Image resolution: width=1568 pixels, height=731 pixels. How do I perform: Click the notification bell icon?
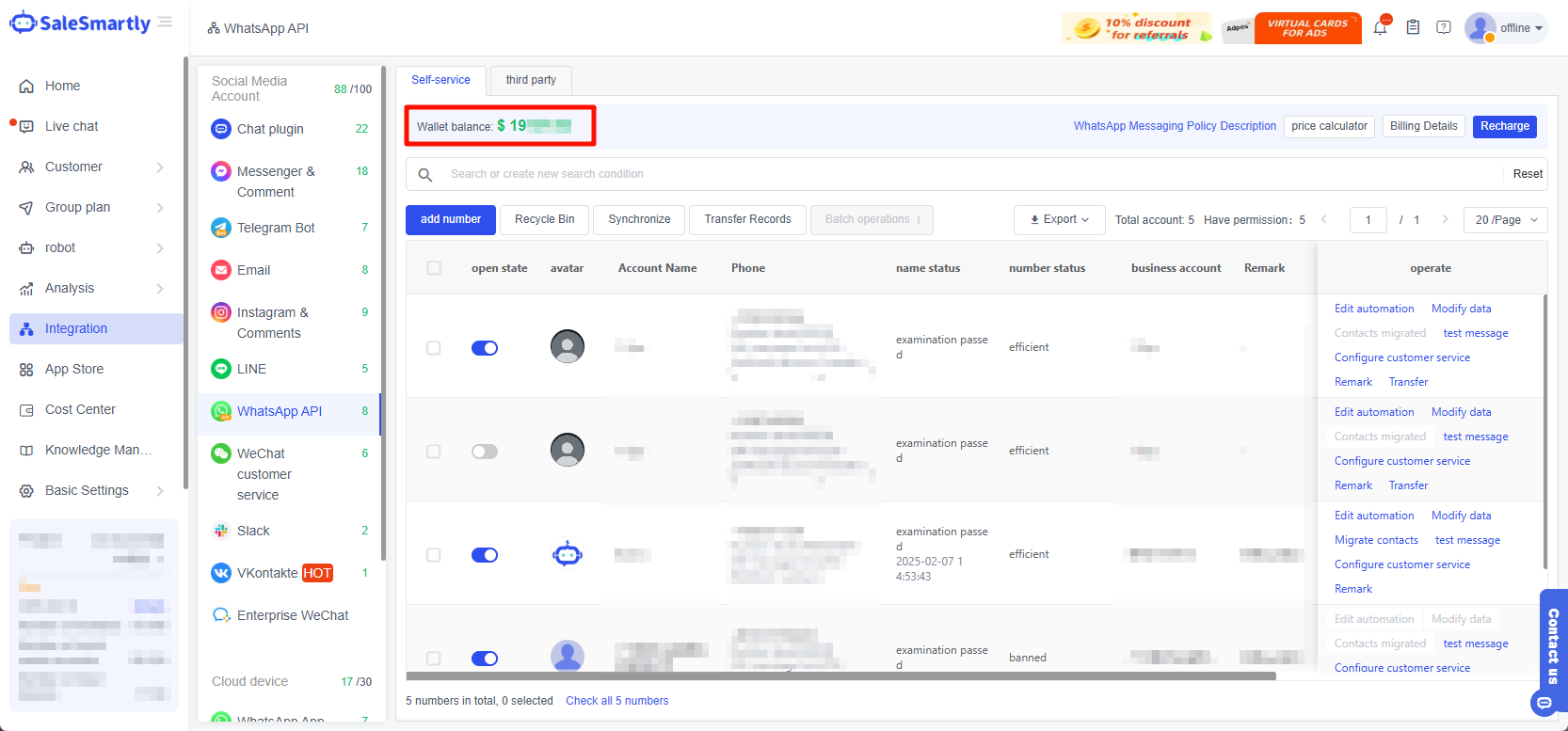[1380, 28]
